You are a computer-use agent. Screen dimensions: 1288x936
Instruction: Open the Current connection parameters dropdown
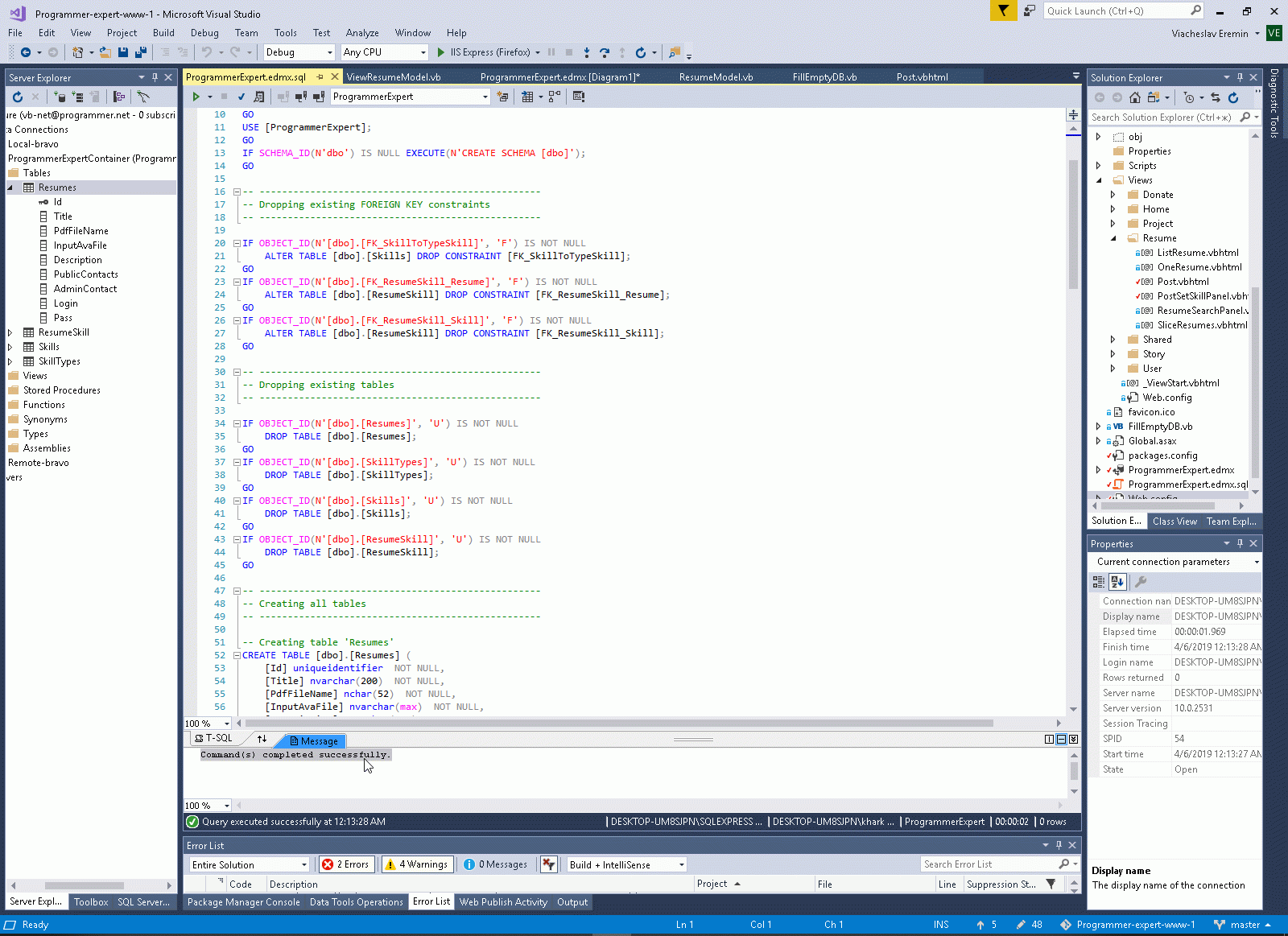[x=1174, y=562]
